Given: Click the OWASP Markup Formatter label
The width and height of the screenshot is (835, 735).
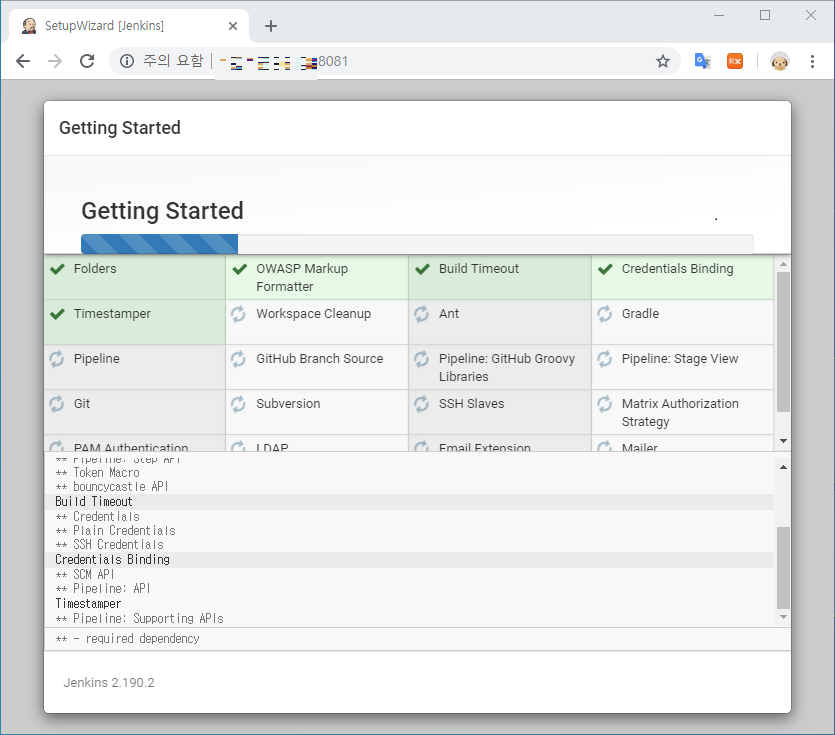Looking at the screenshot, I should point(302,277).
